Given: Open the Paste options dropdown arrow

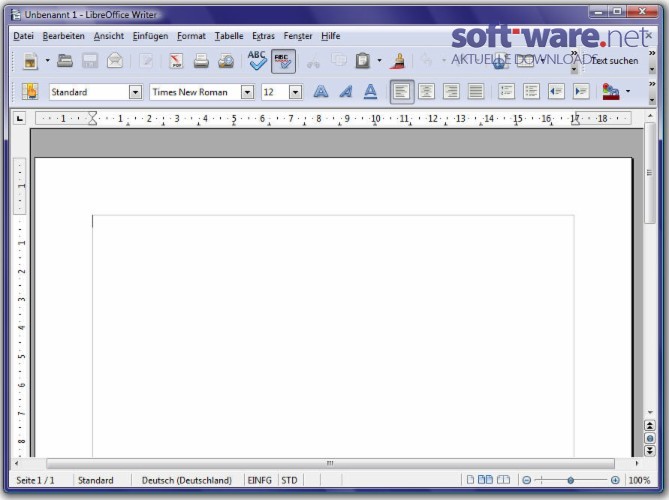Looking at the screenshot, I should [x=379, y=61].
